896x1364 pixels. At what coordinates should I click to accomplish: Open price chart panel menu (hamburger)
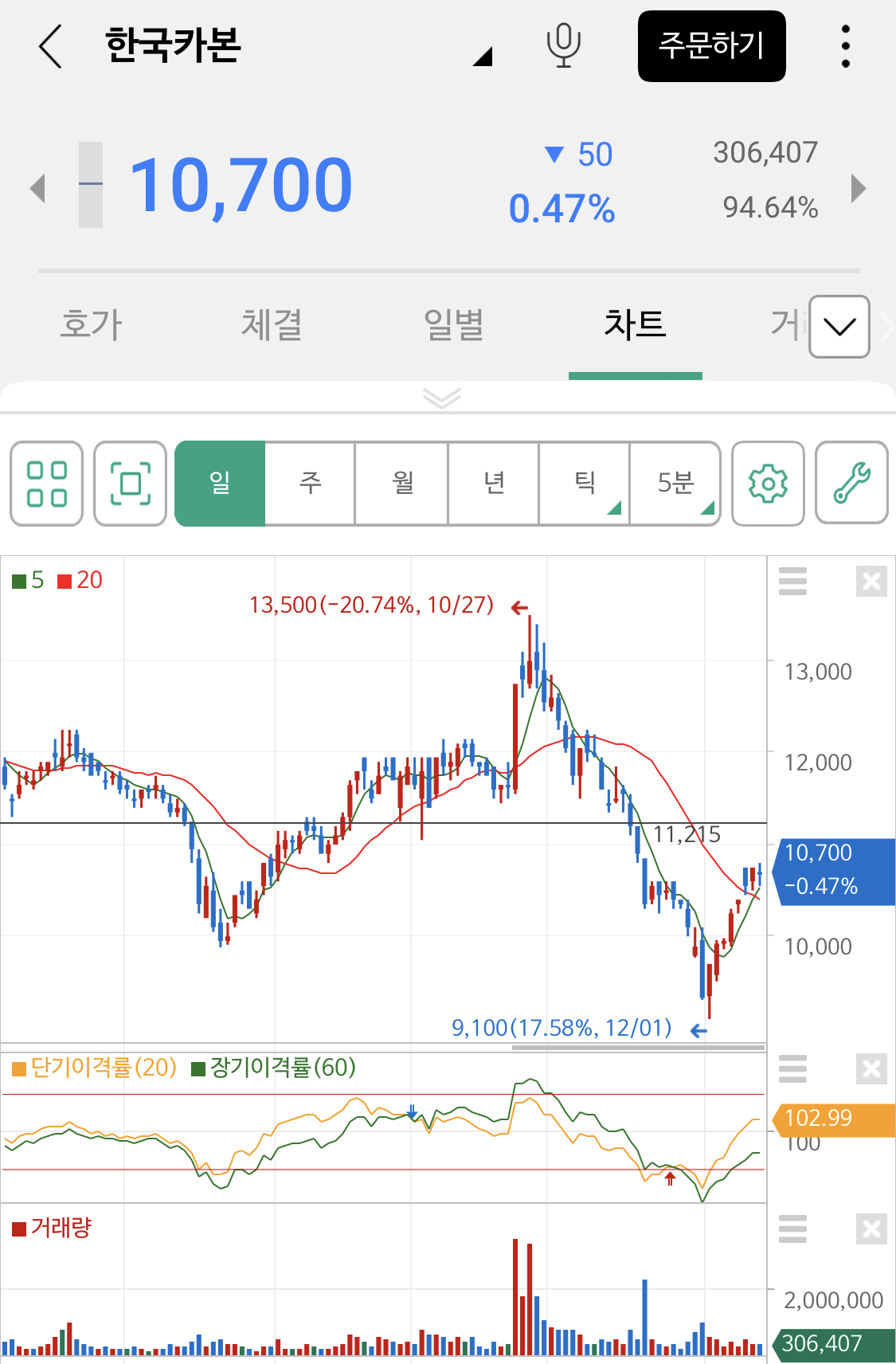coord(792,582)
